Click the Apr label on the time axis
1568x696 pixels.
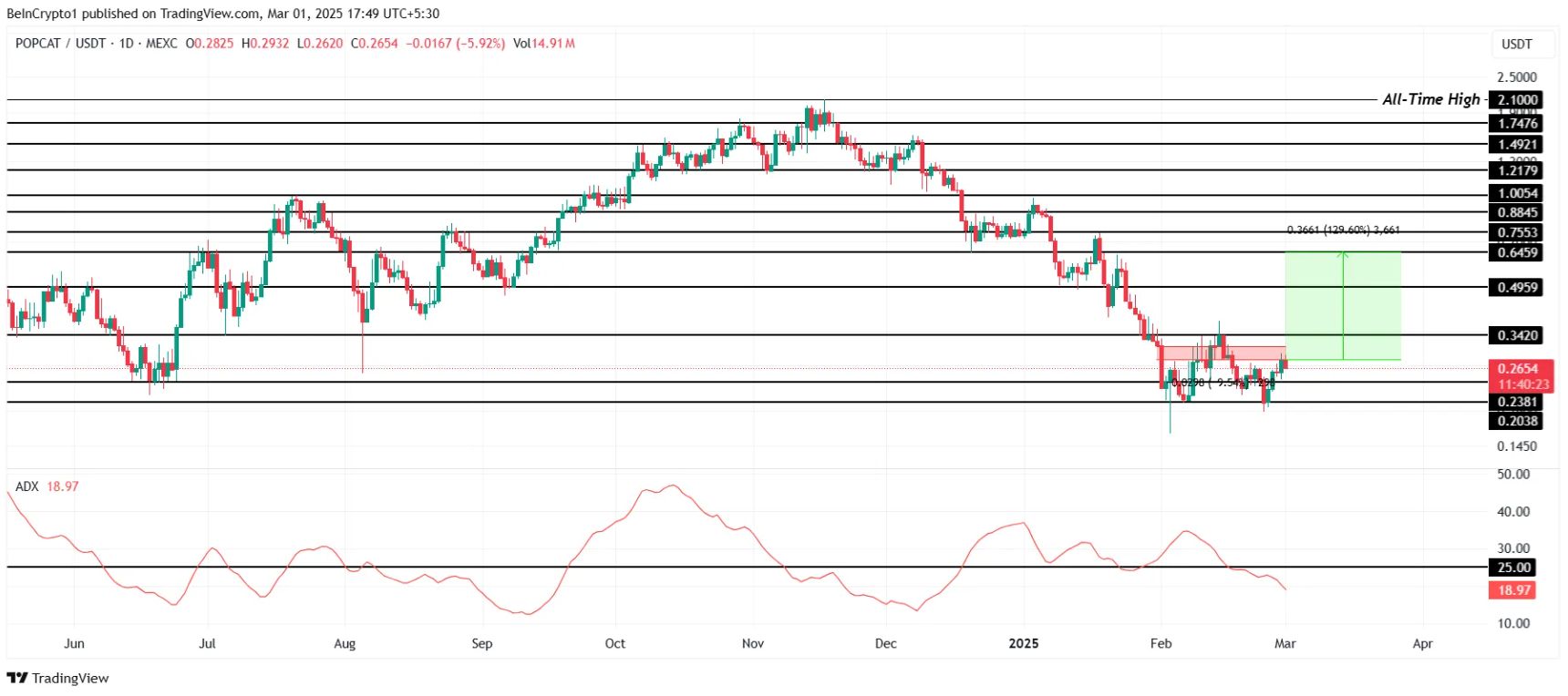coord(1422,643)
